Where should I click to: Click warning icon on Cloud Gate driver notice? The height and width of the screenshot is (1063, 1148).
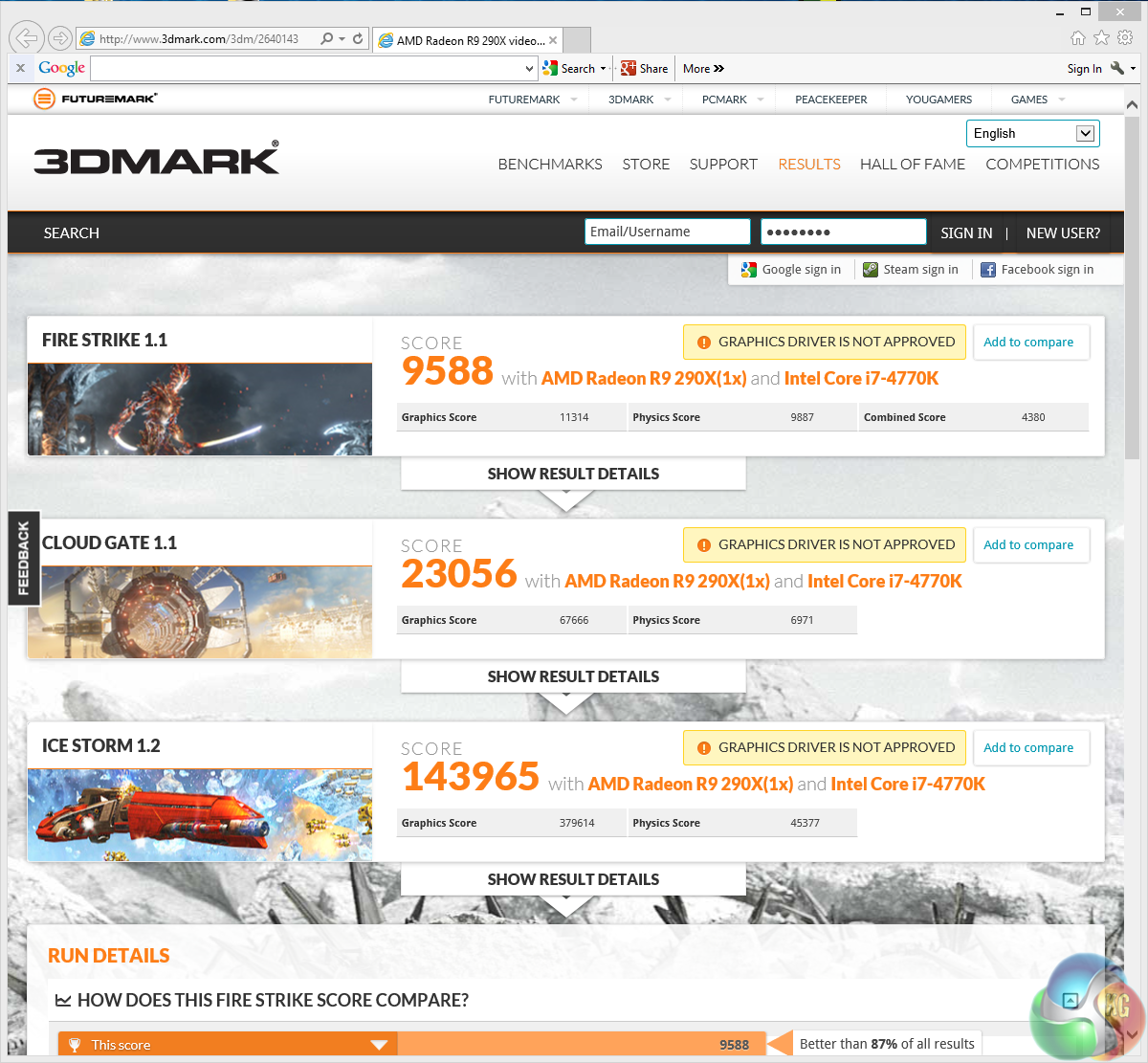(x=704, y=545)
